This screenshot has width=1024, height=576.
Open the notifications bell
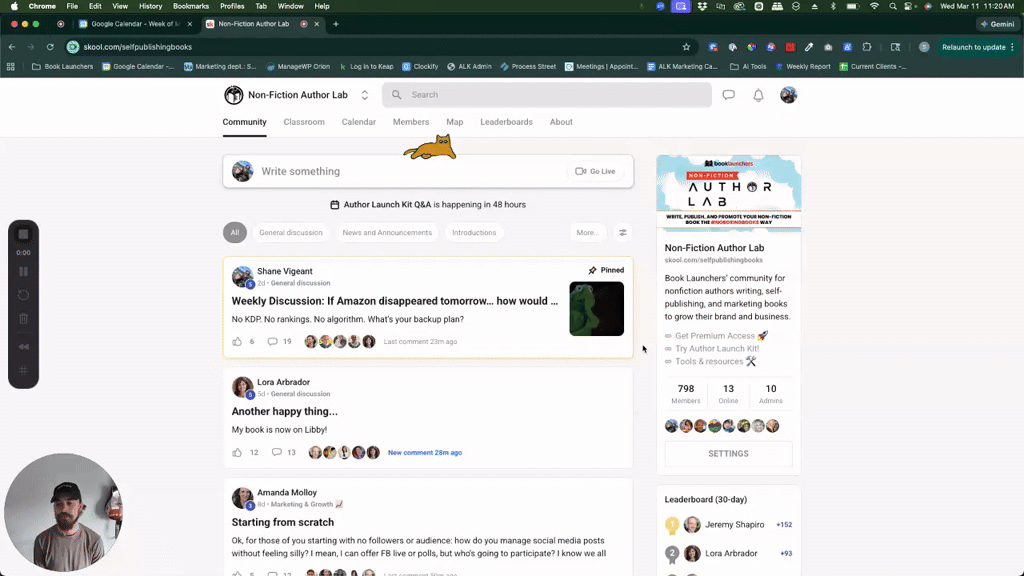758,95
